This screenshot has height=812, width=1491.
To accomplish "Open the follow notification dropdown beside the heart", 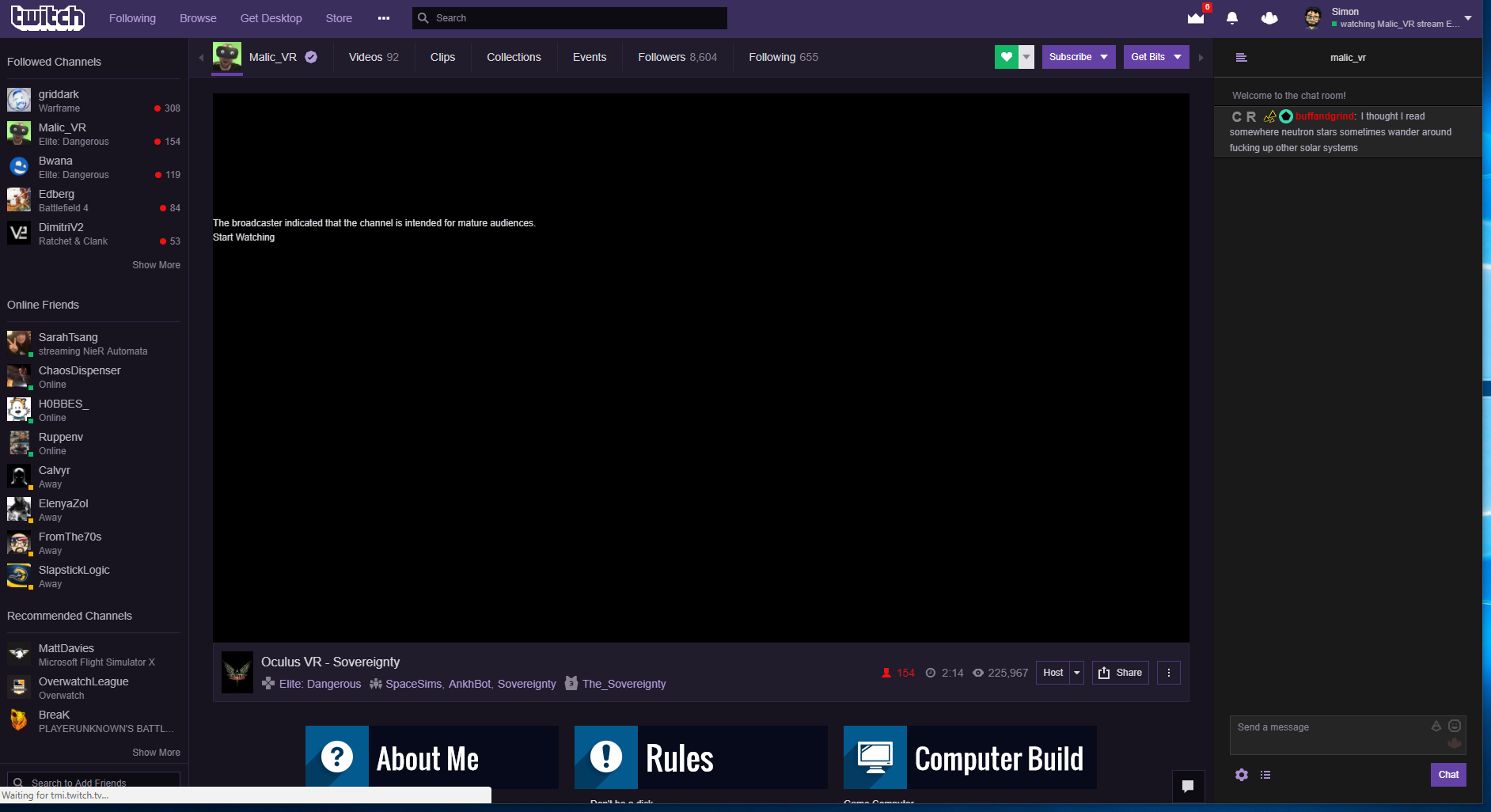I will click(1026, 57).
